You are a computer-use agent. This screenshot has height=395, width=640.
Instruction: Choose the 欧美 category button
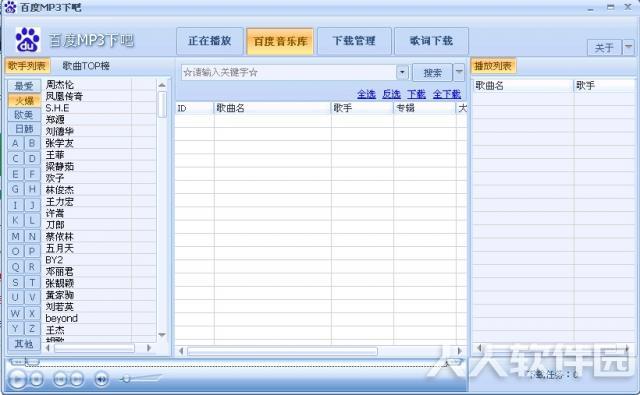[x=24, y=115]
